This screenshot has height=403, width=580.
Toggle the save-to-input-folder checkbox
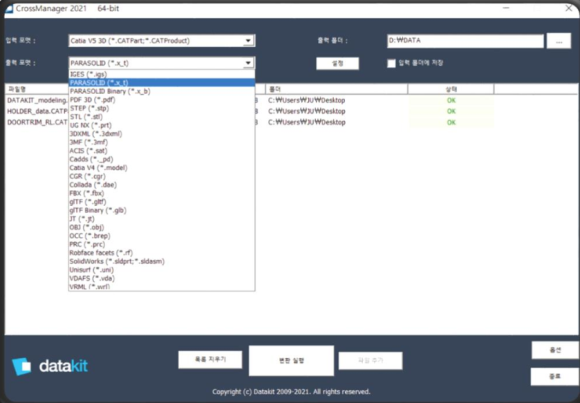(391, 63)
